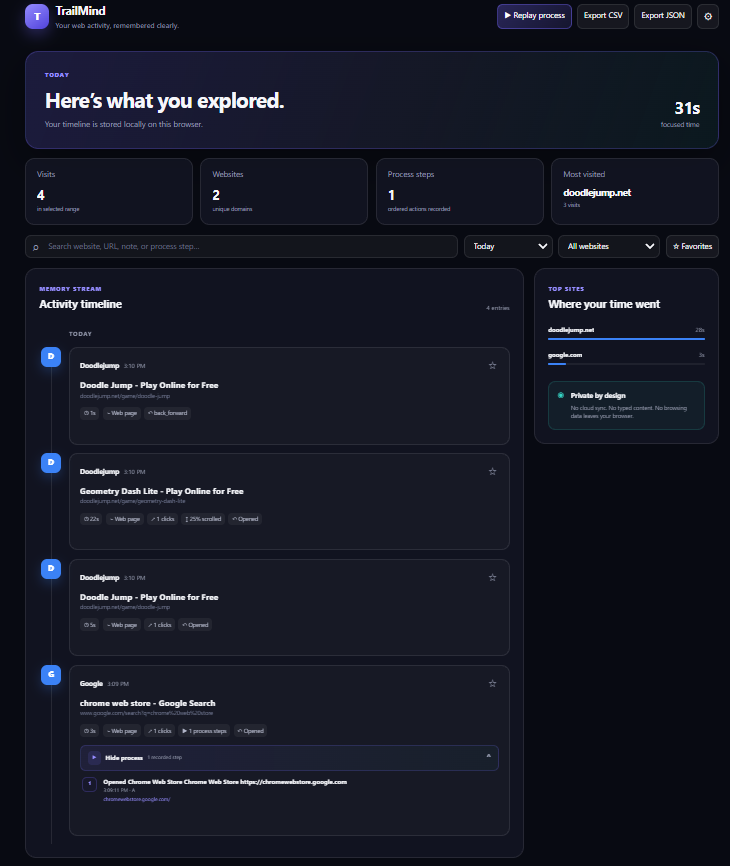This screenshot has height=866, width=730.
Task: Star the Doodle Jump entry lasting 5s
Action: coord(493,578)
